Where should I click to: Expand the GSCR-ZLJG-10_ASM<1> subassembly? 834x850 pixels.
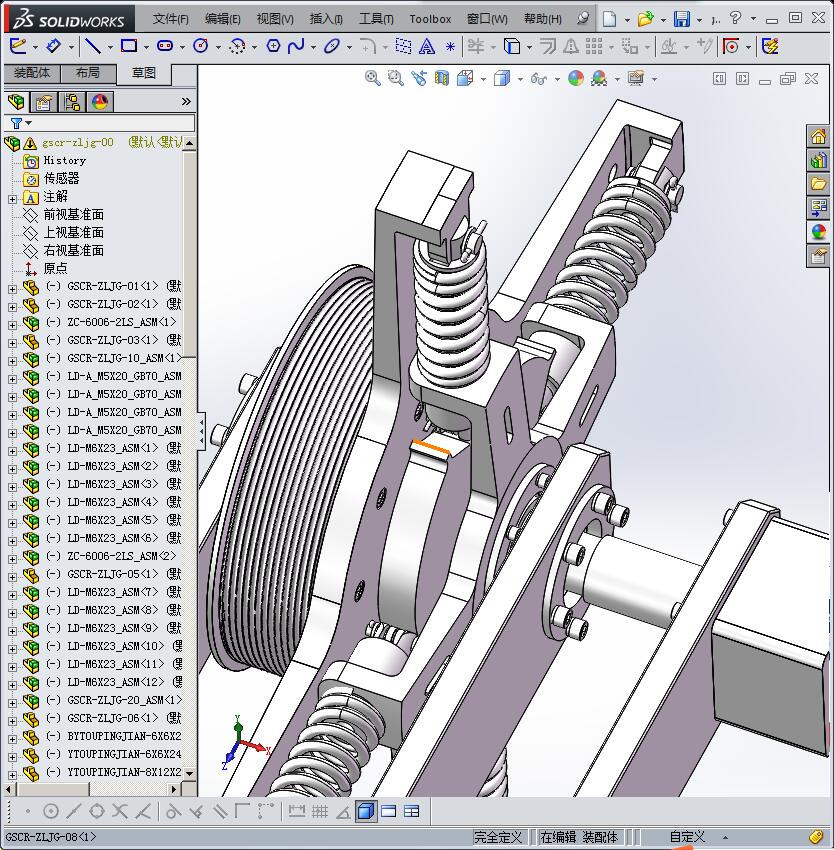pos(12,361)
